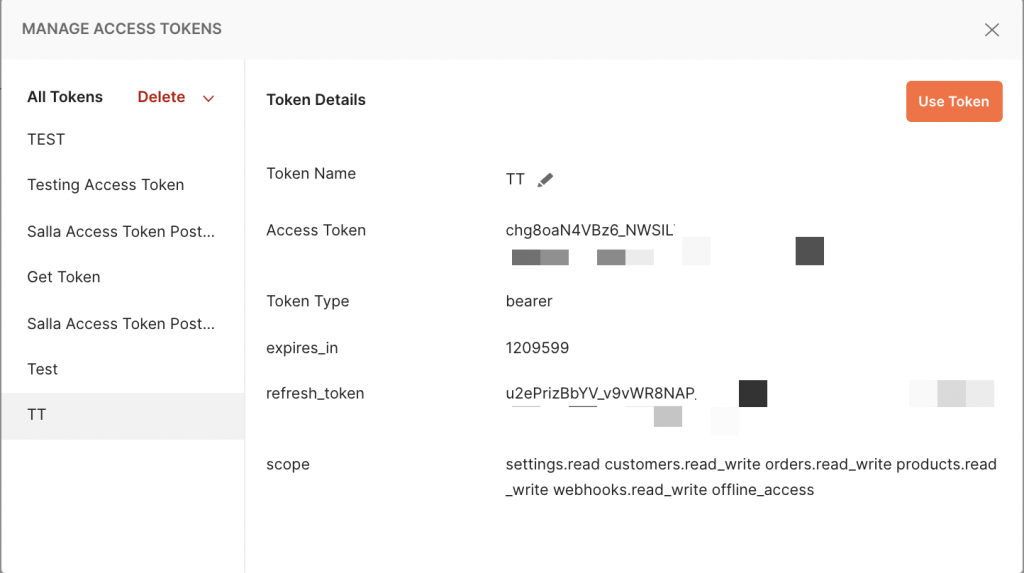Viewport: 1024px width, 573px height.
Task: Select the Get Token entry
Action: (x=123, y=277)
